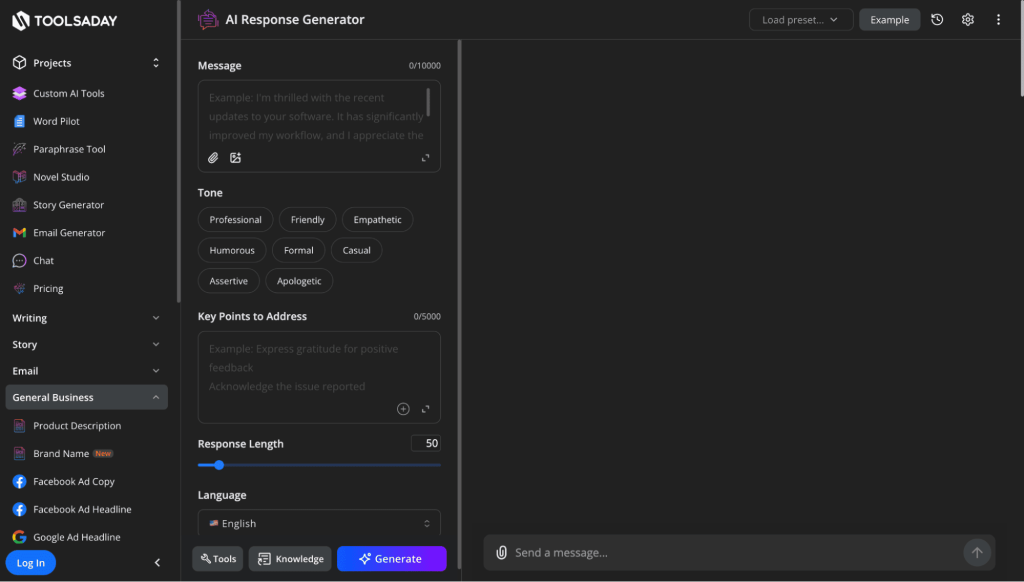
Task: Click the Example button
Action: (x=889, y=20)
